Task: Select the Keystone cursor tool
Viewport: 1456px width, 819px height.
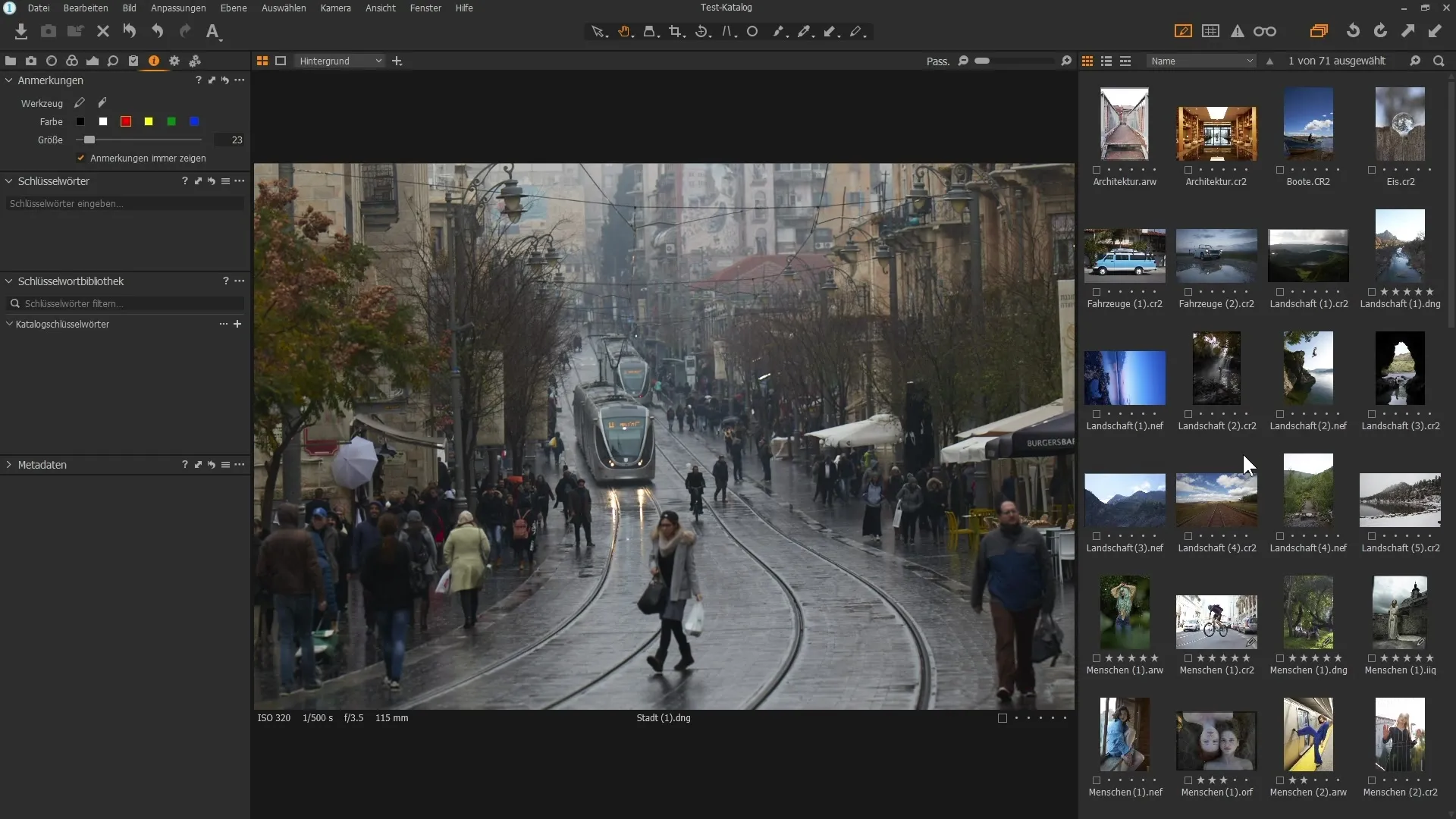Action: pyautogui.click(x=729, y=32)
